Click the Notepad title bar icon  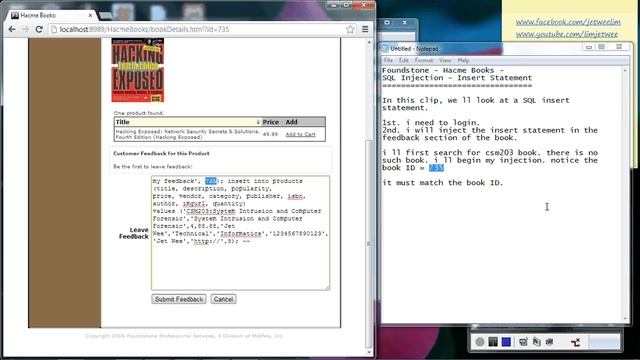[x=384, y=49]
